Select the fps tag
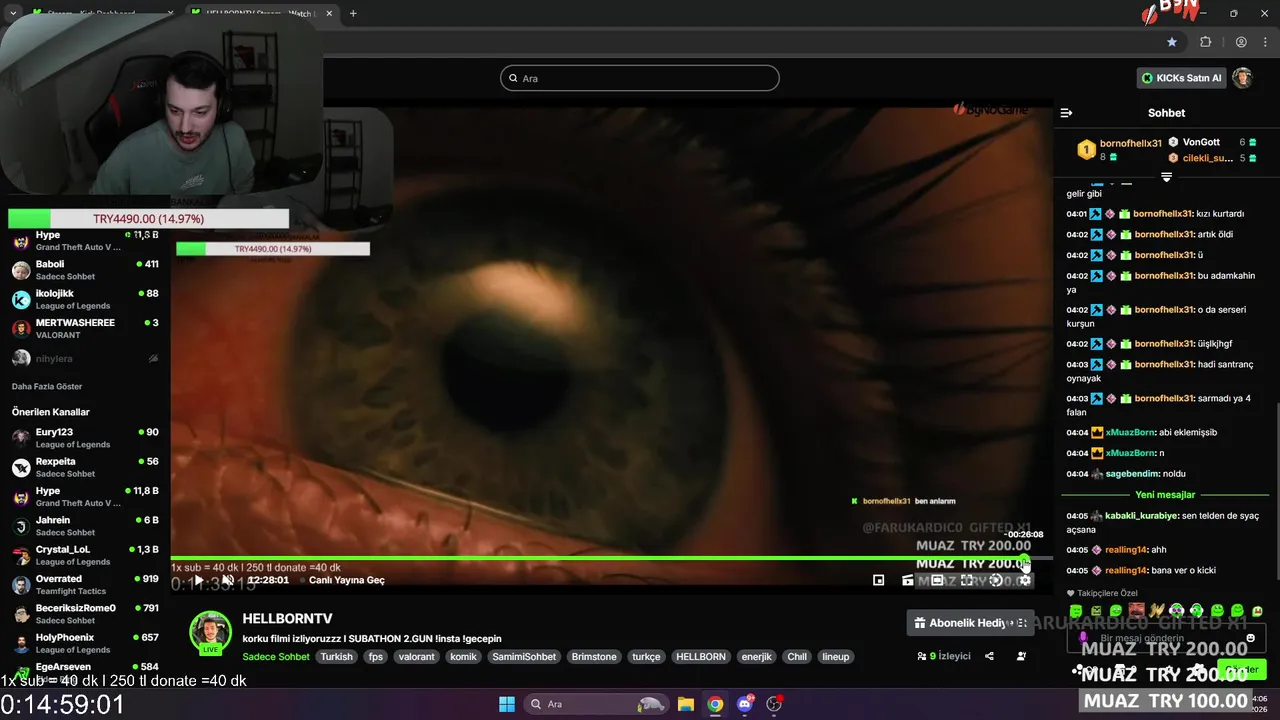Screen dimensions: 1280x720 coord(376,657)
